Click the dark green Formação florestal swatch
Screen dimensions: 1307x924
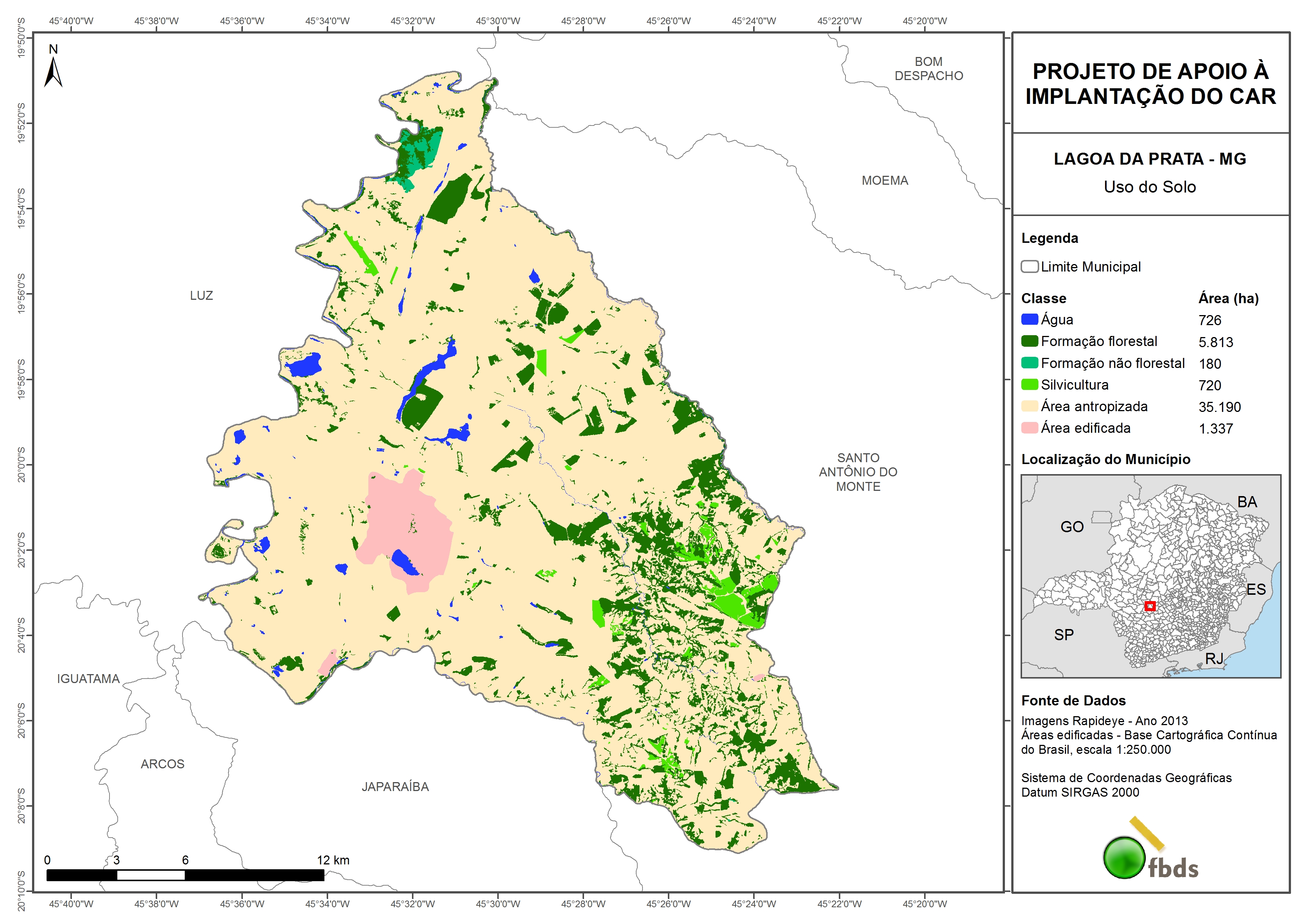click(1029, 341)
